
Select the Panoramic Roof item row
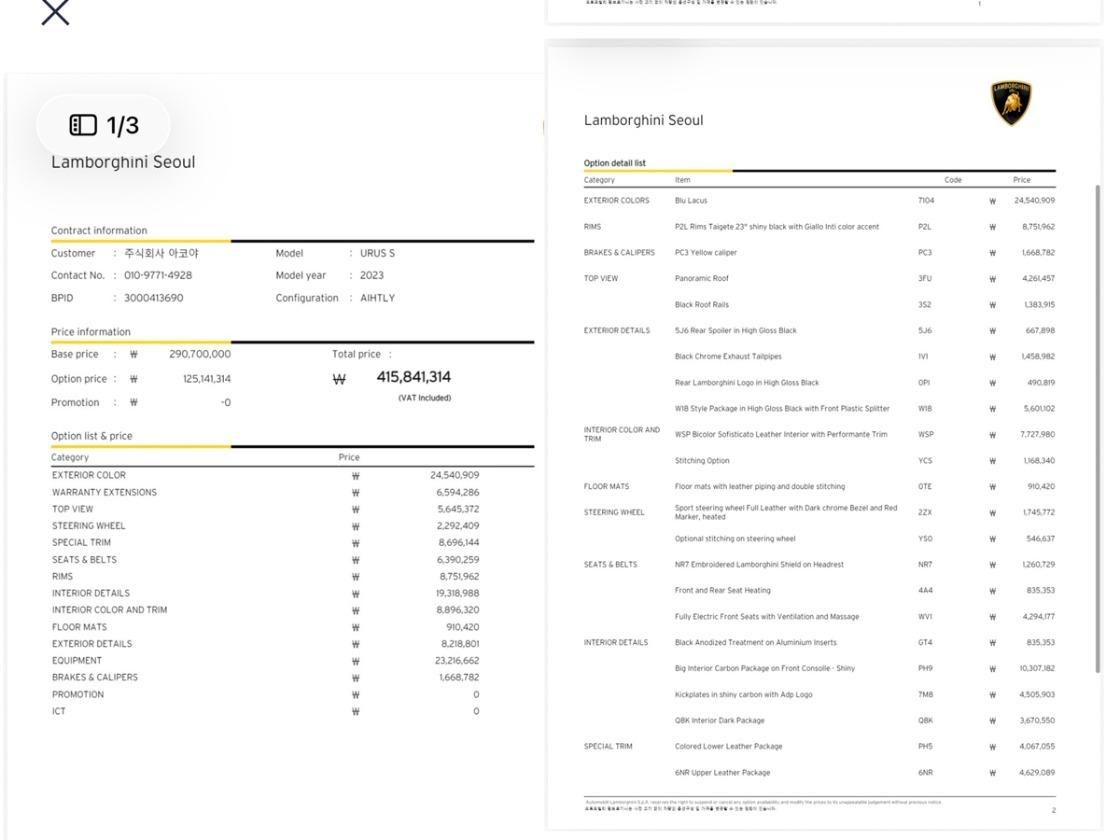(x=819, y=279)
